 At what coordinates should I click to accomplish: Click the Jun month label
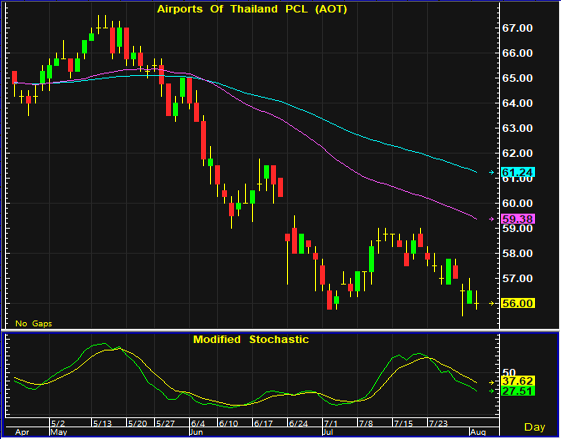[x=197, y=433]
